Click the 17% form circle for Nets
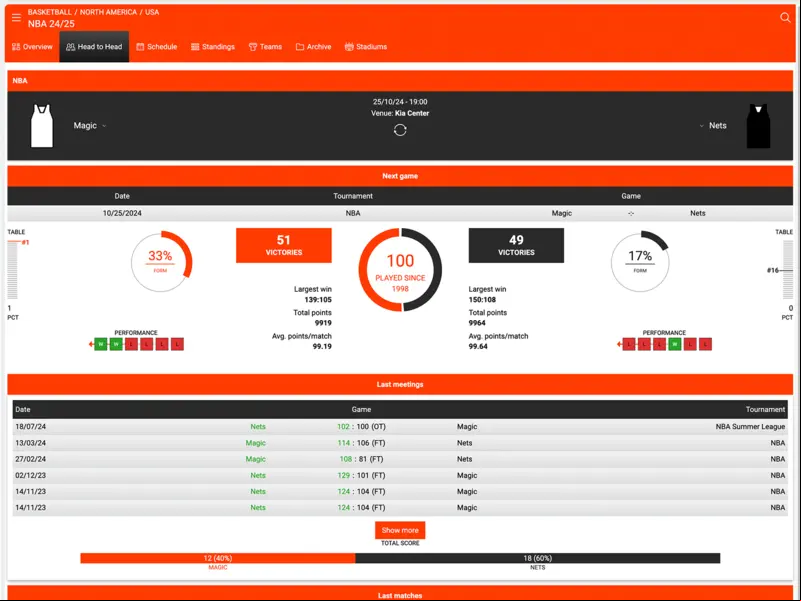 640,262
